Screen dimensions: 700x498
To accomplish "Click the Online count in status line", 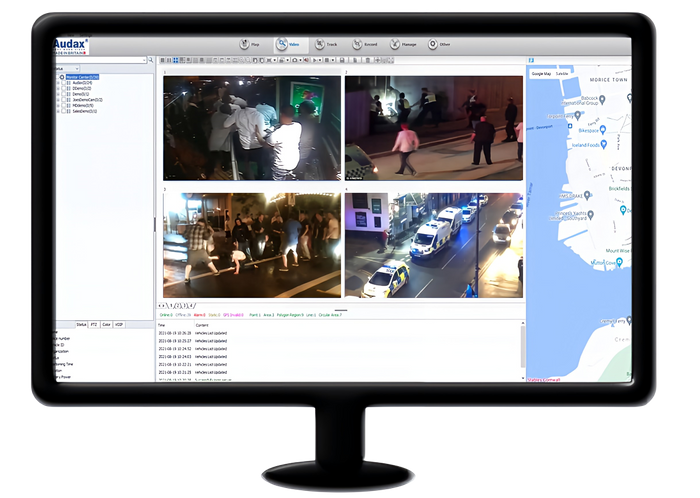I will point(166,315).
